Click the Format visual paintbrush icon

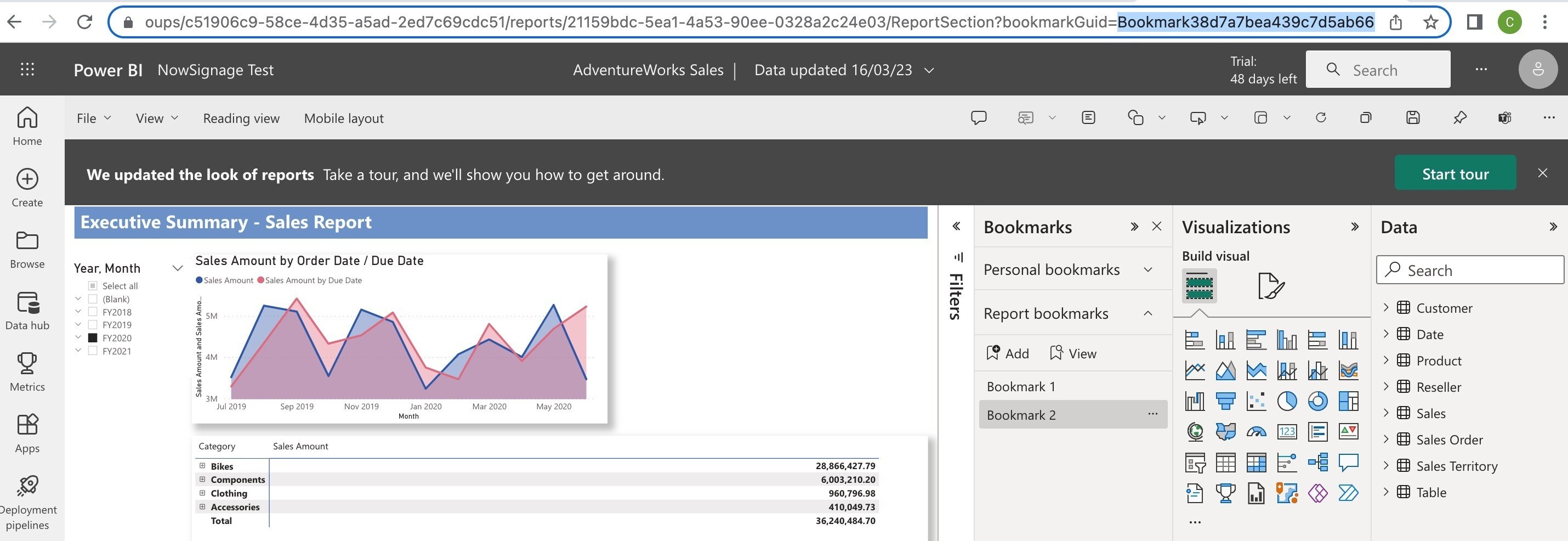[1270, 286]
